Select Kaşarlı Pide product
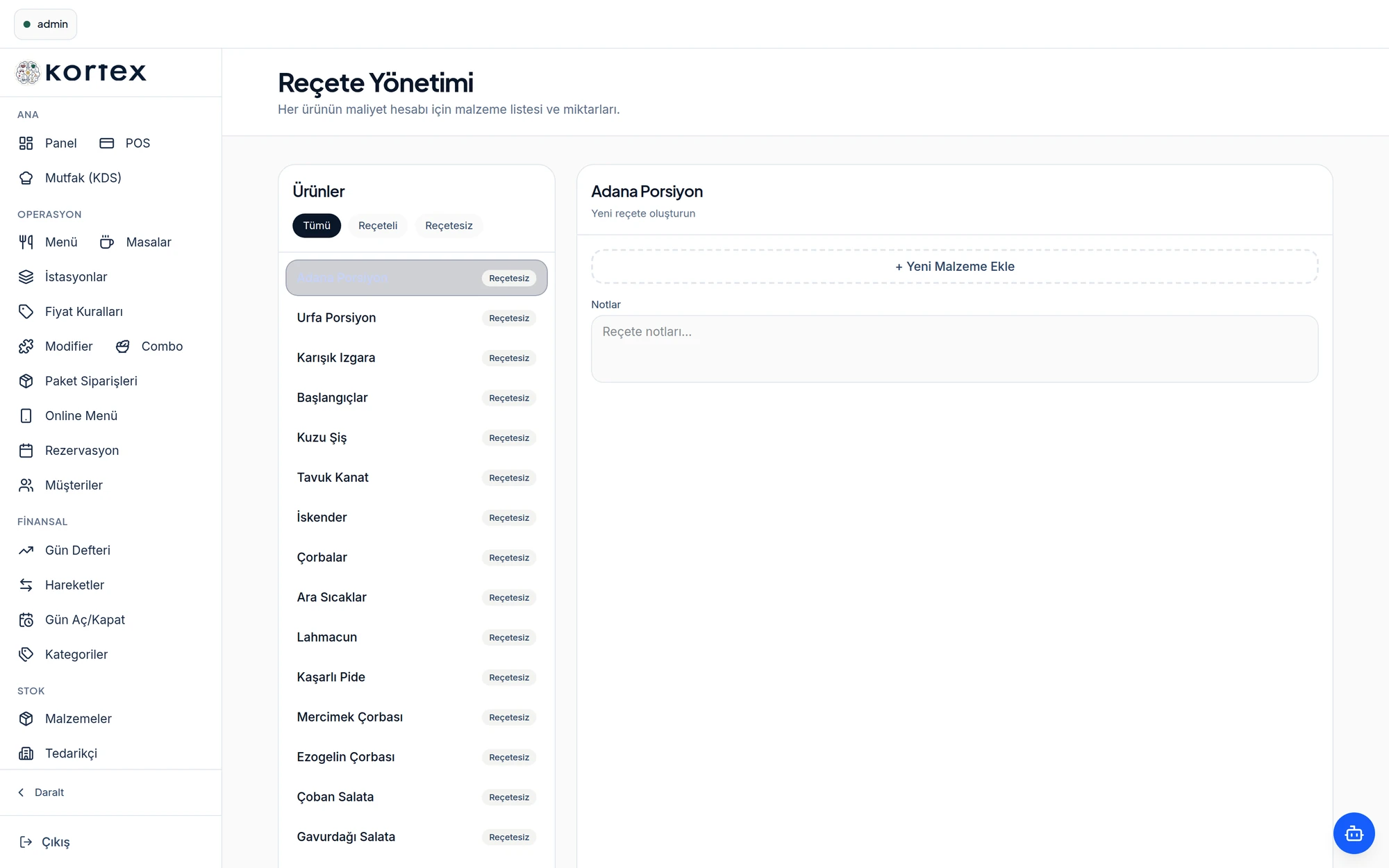This screenshot has width=1389, height=868. [x=417, y=677]
